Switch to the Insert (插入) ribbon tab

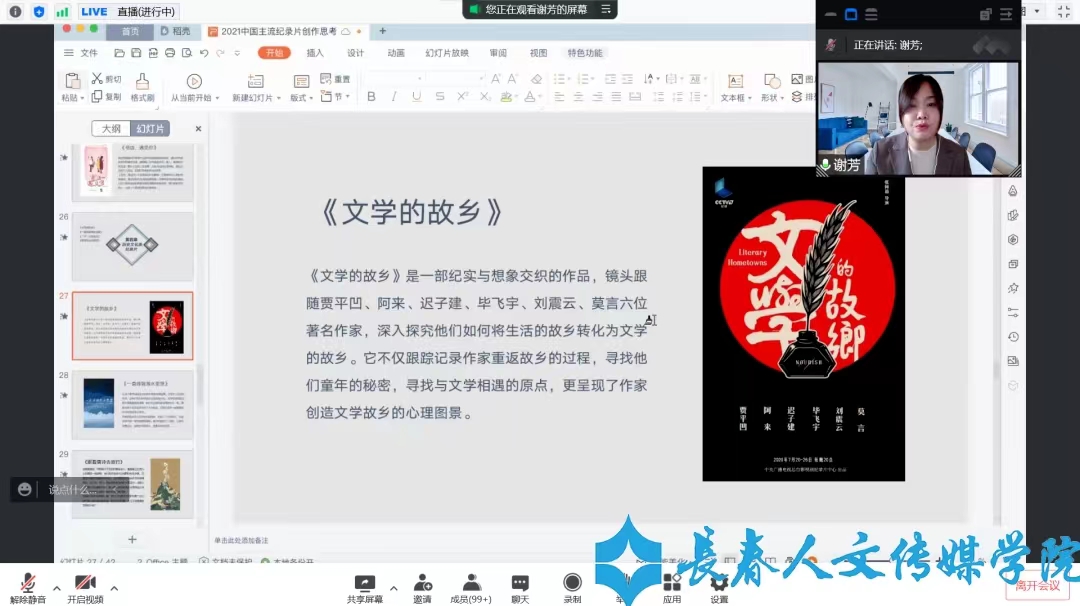tap(315, 53)
